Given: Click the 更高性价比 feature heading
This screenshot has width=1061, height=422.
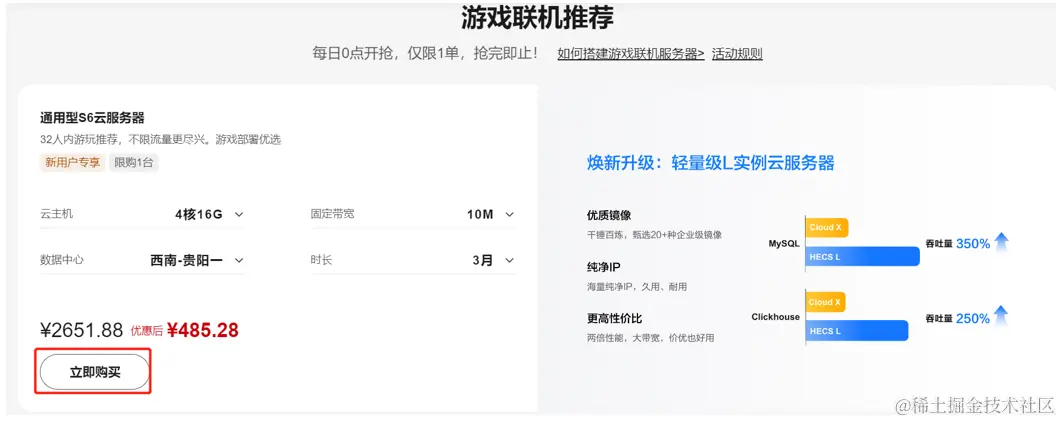Looking at the screenshot, I should pos(614,318).
